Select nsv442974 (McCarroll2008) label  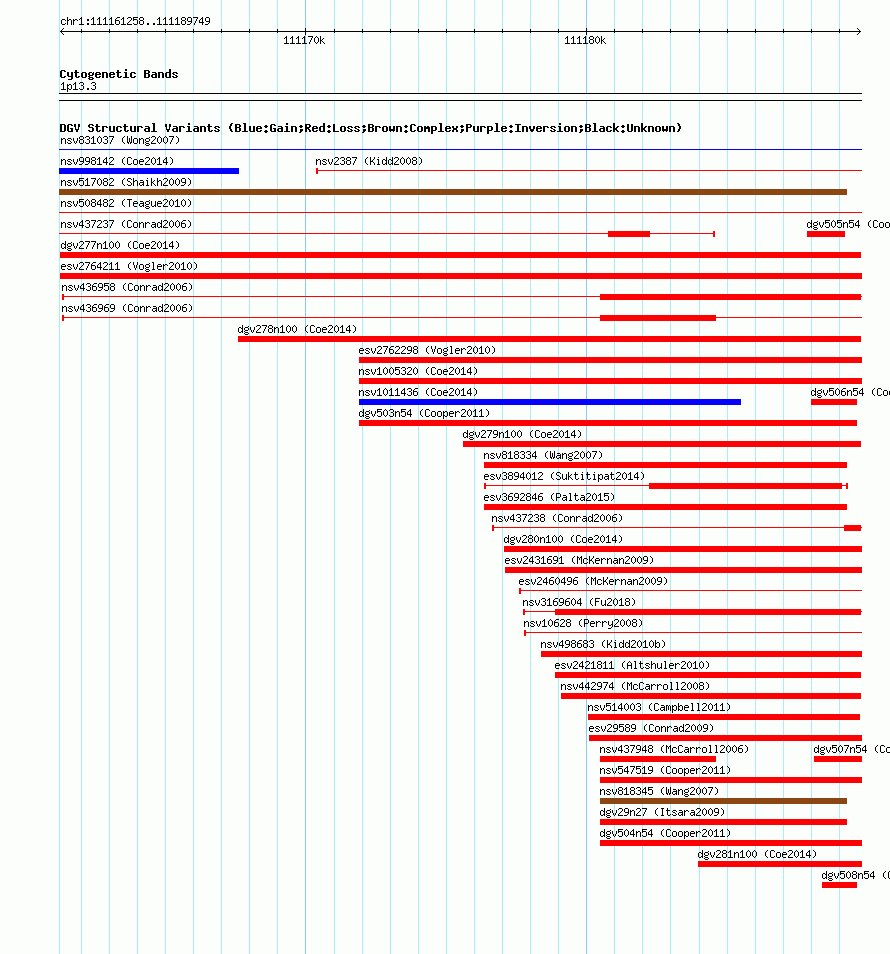pyautogui.click(x=635, y=686)
